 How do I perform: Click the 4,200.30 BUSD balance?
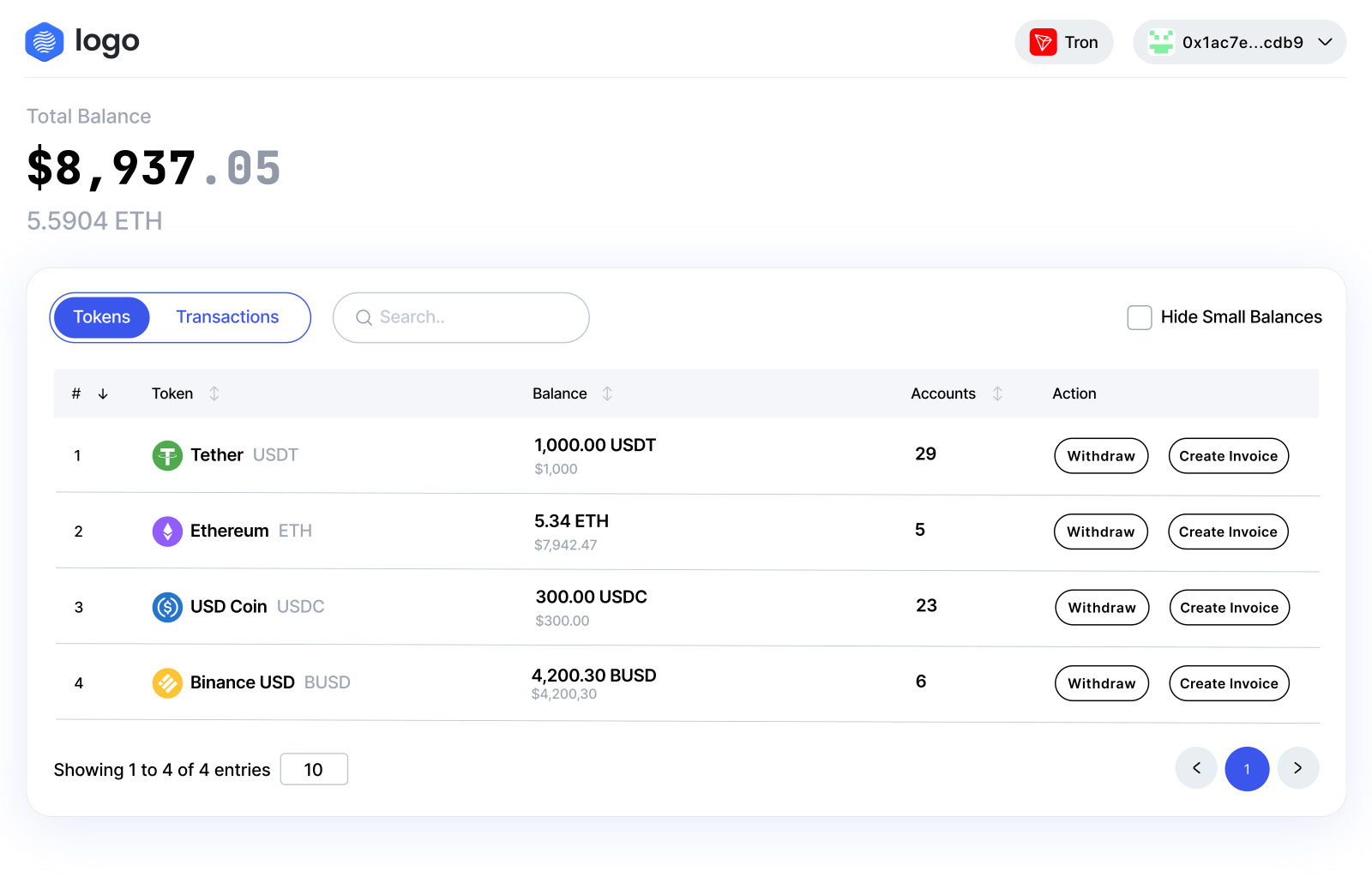(594, 676)
